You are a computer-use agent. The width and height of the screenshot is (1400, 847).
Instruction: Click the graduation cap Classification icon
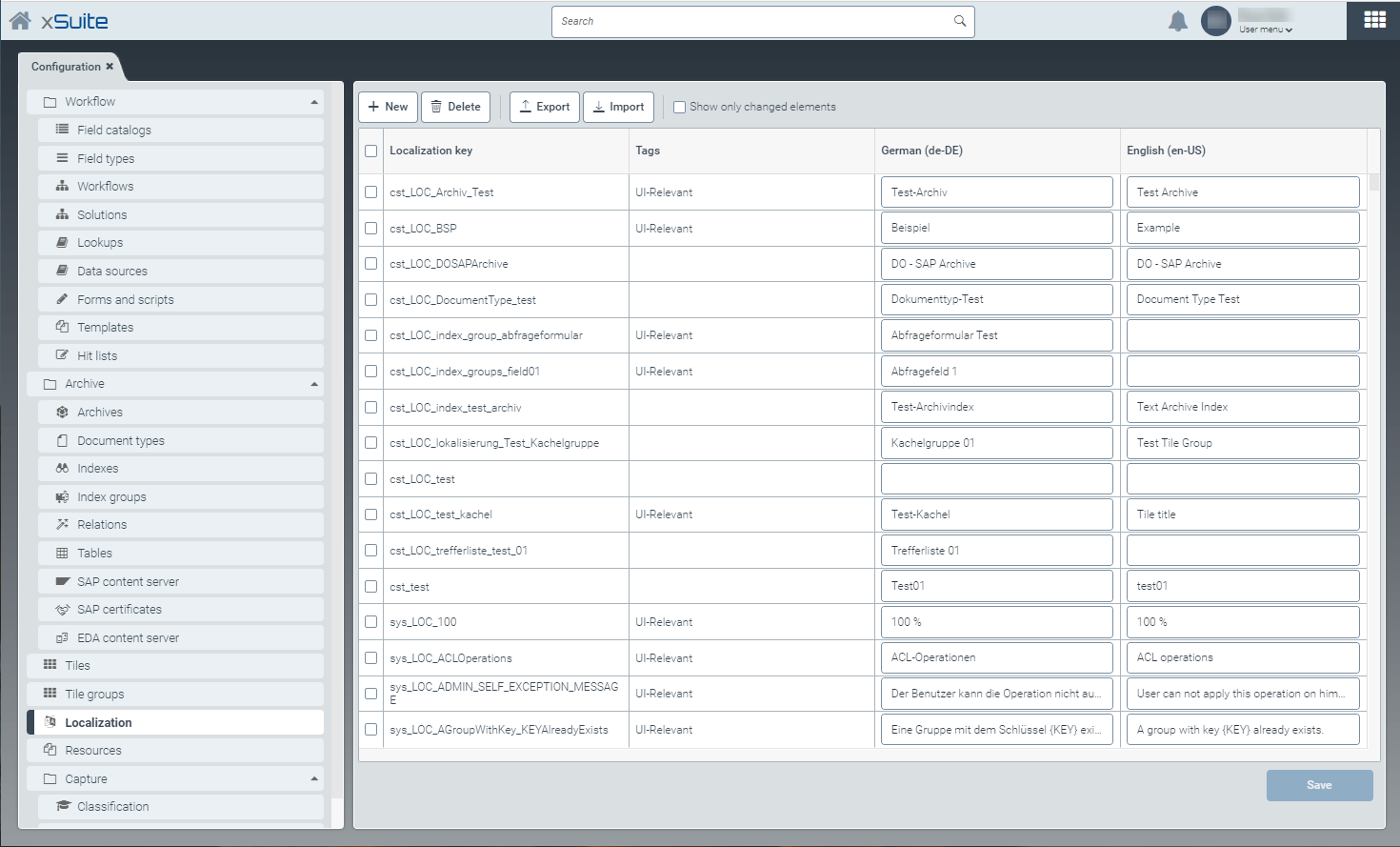pos(63,806)
